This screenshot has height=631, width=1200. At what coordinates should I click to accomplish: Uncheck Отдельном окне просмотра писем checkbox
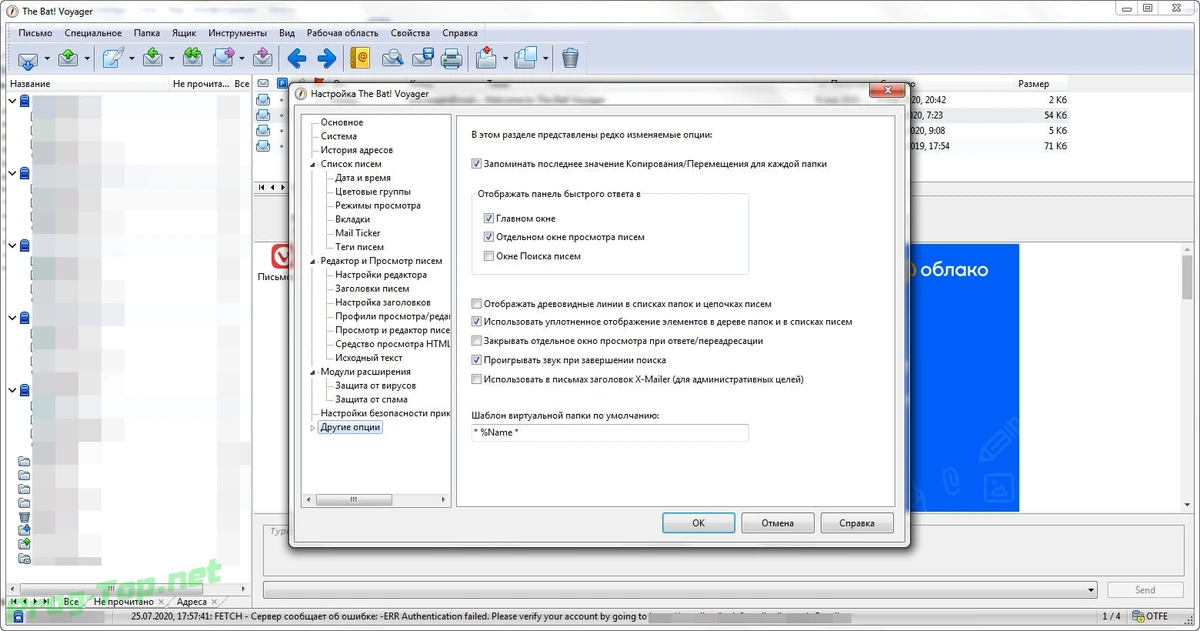click(488, 237)
